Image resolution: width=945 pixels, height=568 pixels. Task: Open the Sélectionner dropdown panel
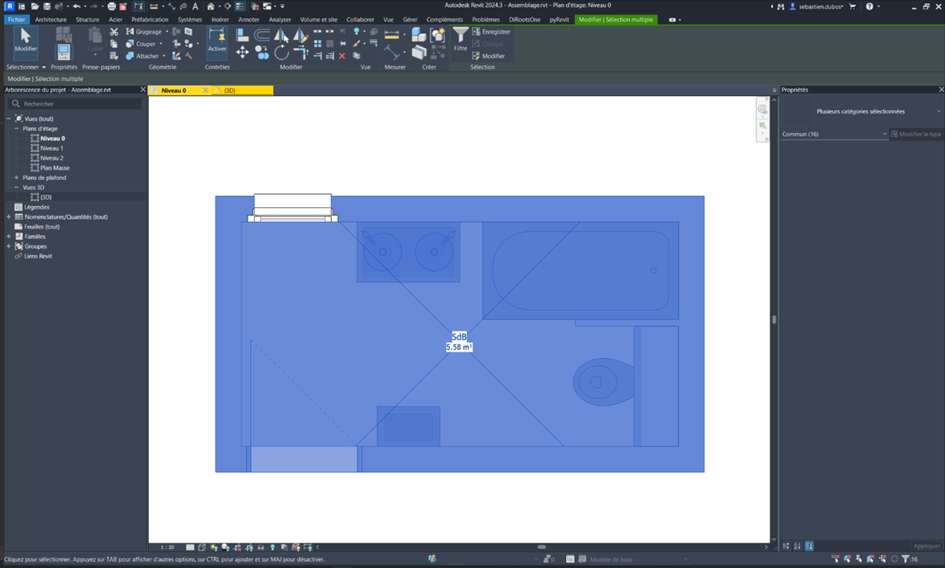pos(24,67)
